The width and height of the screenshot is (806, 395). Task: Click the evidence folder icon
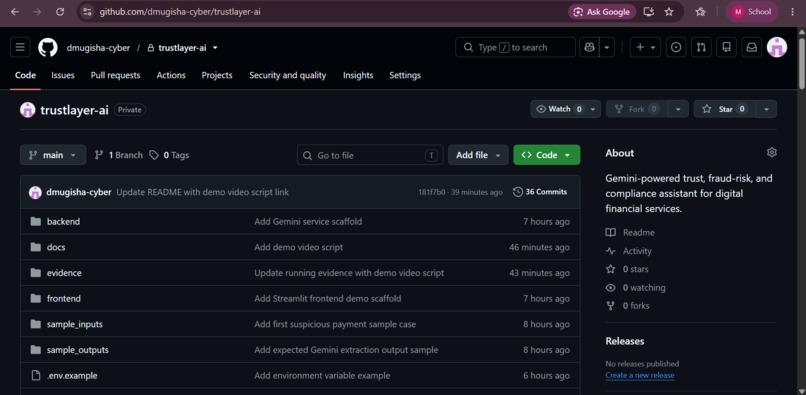(35, 273)
